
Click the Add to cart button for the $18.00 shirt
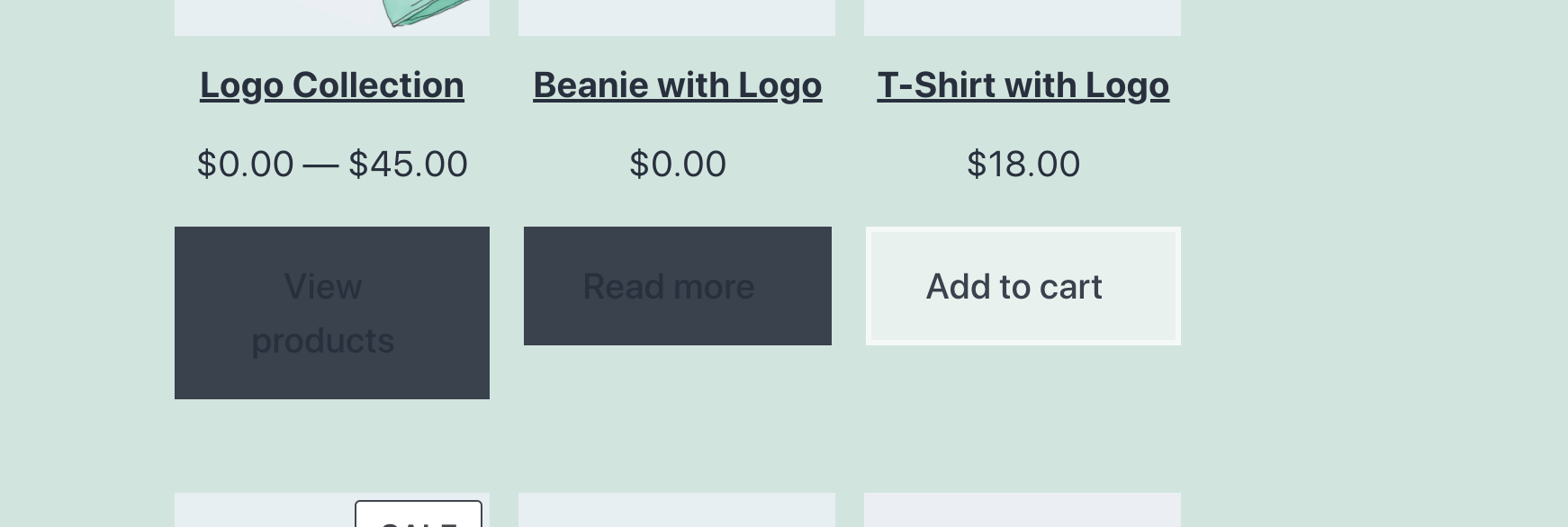pyautogui.click(x=1023, y=286)
